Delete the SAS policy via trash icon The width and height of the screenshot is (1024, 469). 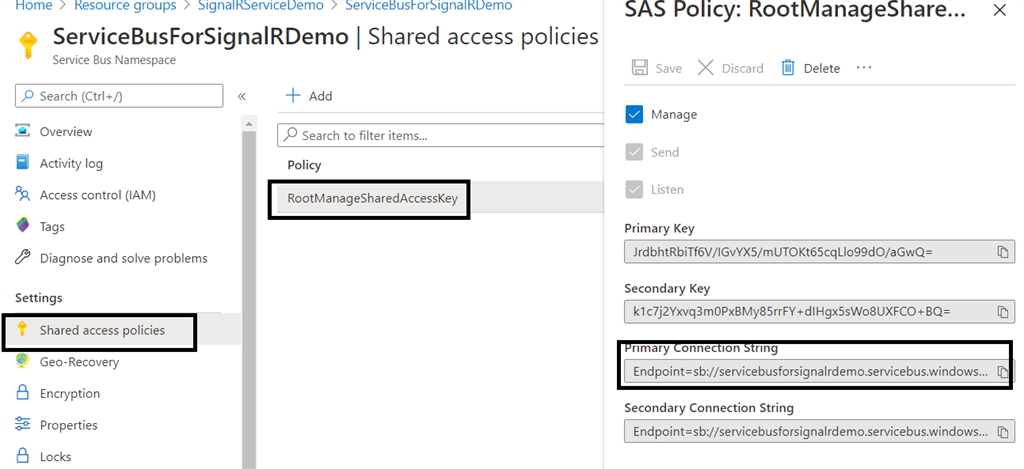coord(788,68)
